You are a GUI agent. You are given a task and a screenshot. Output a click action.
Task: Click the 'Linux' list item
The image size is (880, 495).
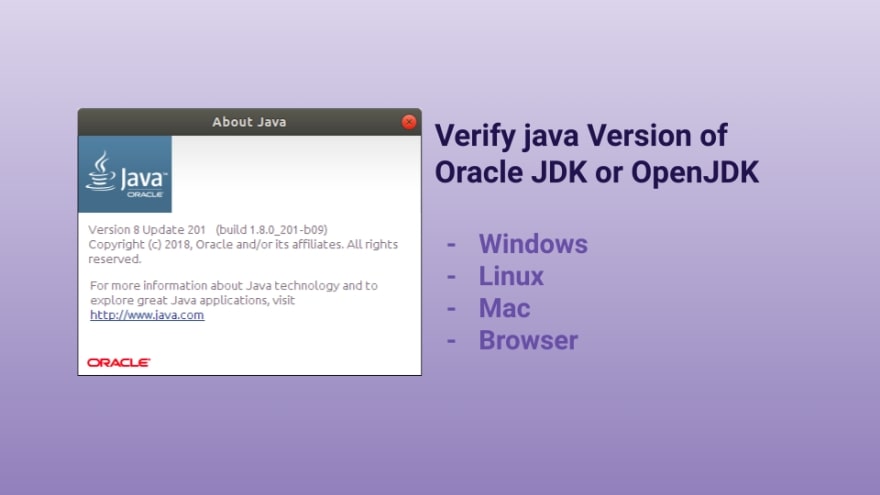coord(511,276)
